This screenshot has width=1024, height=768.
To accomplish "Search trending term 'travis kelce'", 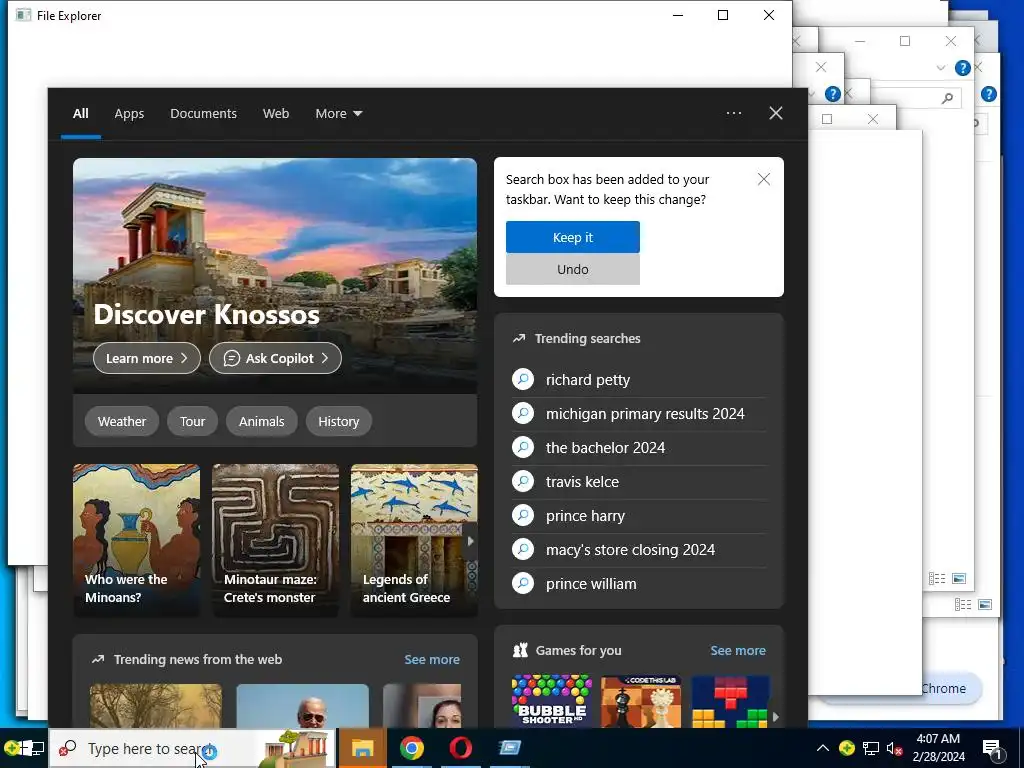I will click(x=639, y=481).
